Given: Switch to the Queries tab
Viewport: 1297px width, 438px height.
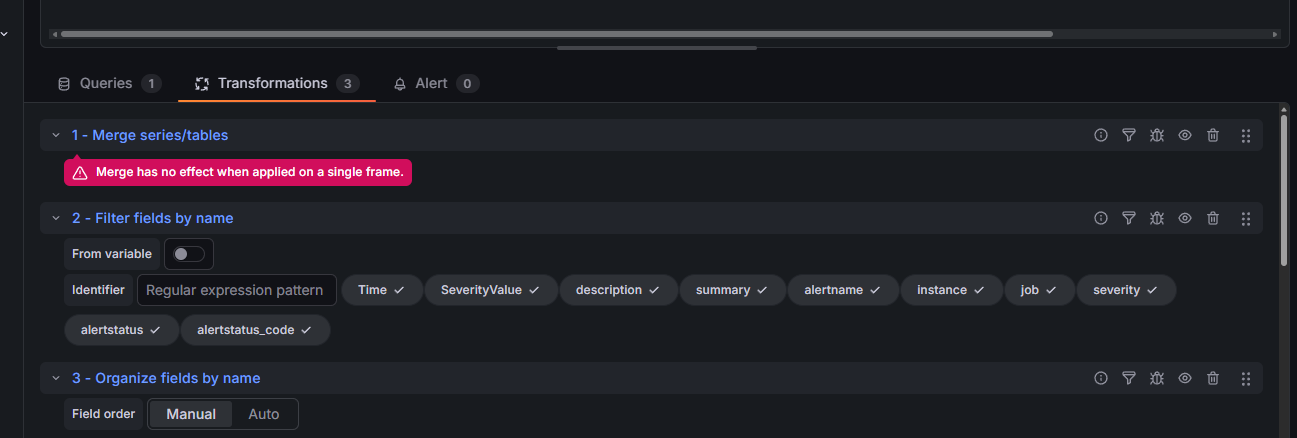Looking at the screenshot, I should pyautogui.click(x=107, y=84).
